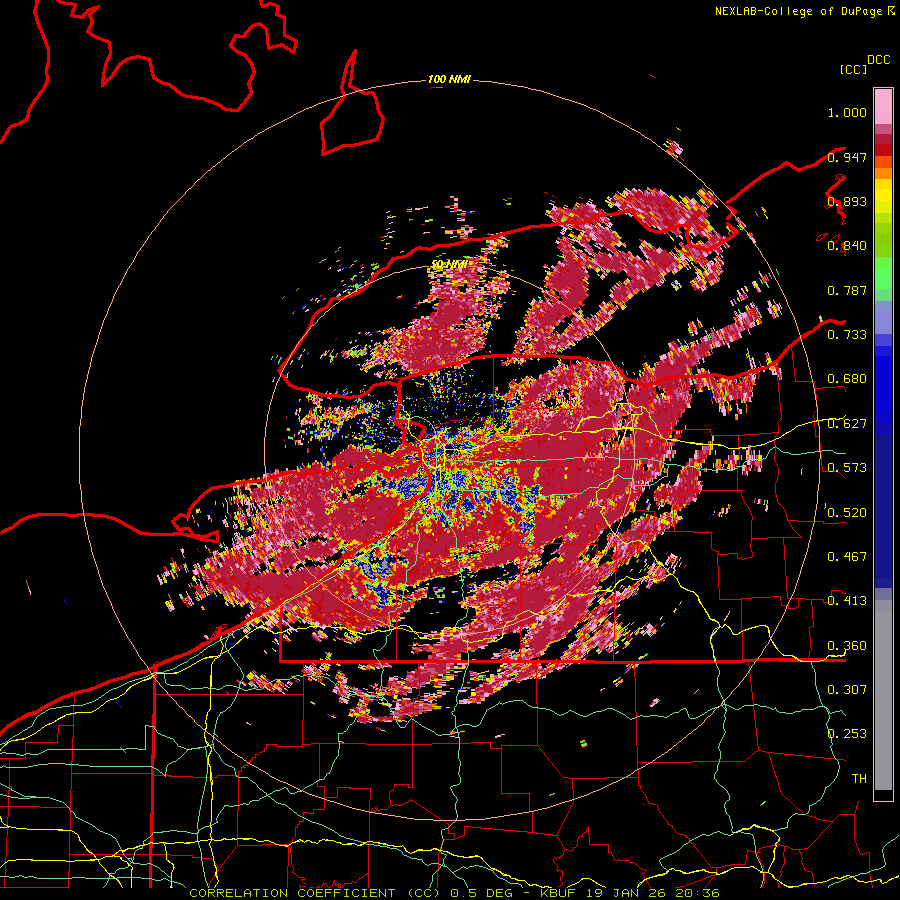This screenshot has height=900, width=900.
Task: Click the 0.413 scale value
Action: tap(847, 601)
